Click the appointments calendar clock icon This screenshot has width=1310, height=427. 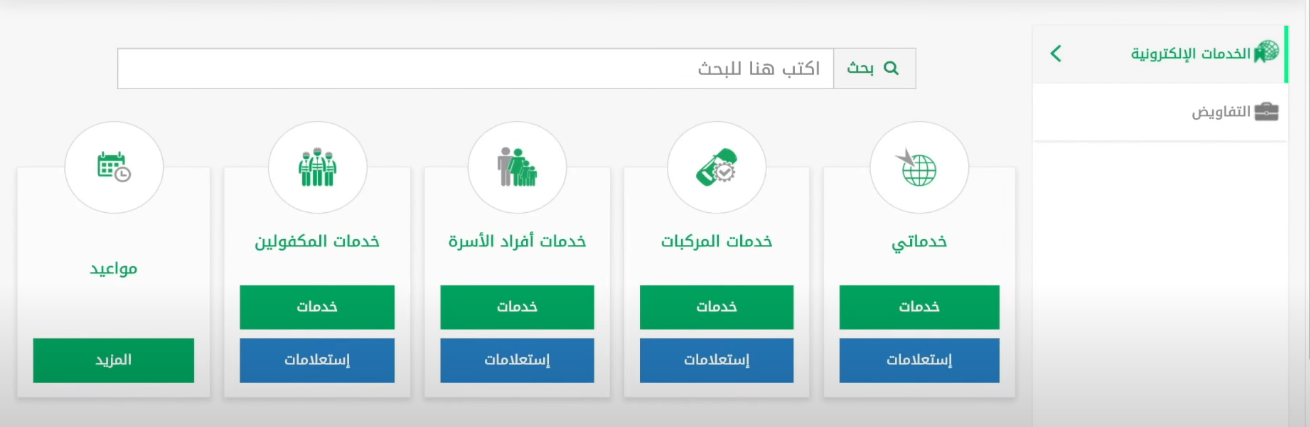(114, 166)
